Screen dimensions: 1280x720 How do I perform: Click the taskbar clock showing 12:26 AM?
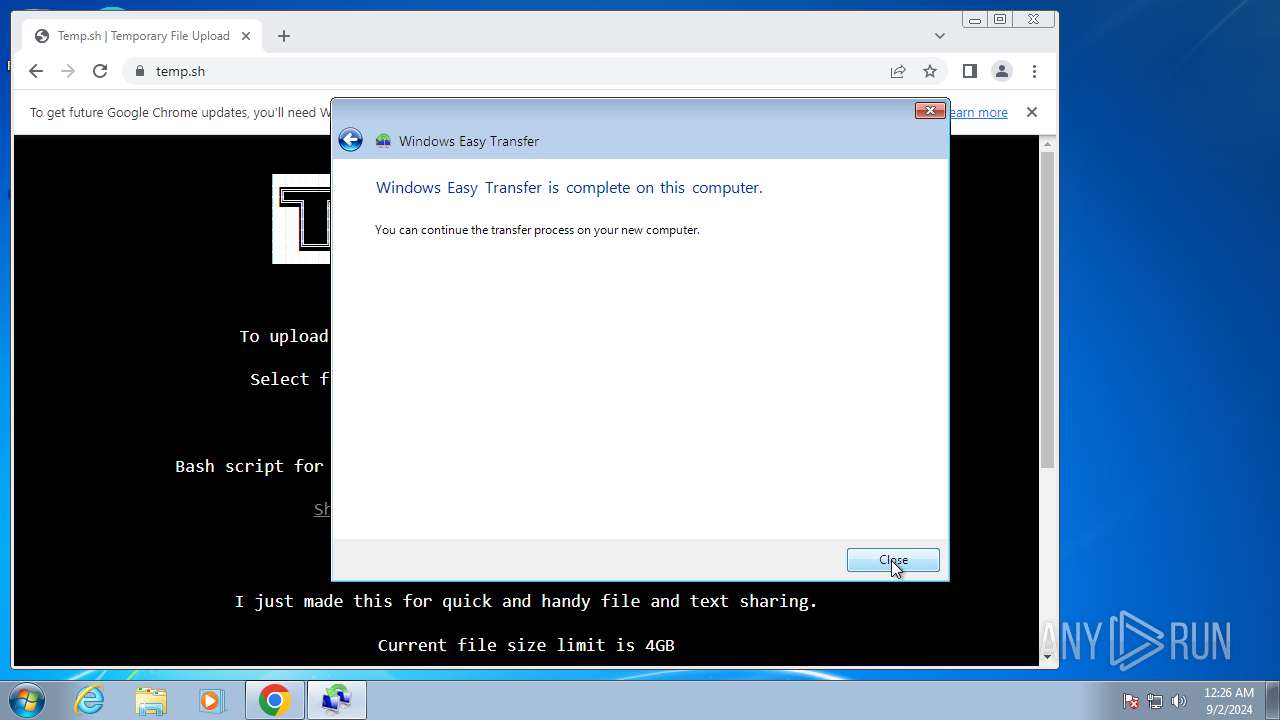pyautogui.click(x=1229, y=700)
